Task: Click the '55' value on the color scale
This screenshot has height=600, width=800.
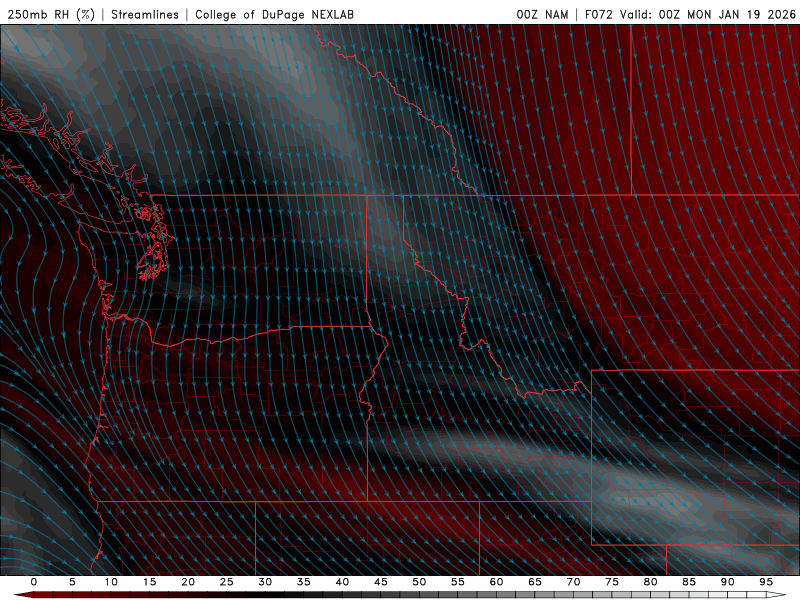Action: click(x=458, y=582)
